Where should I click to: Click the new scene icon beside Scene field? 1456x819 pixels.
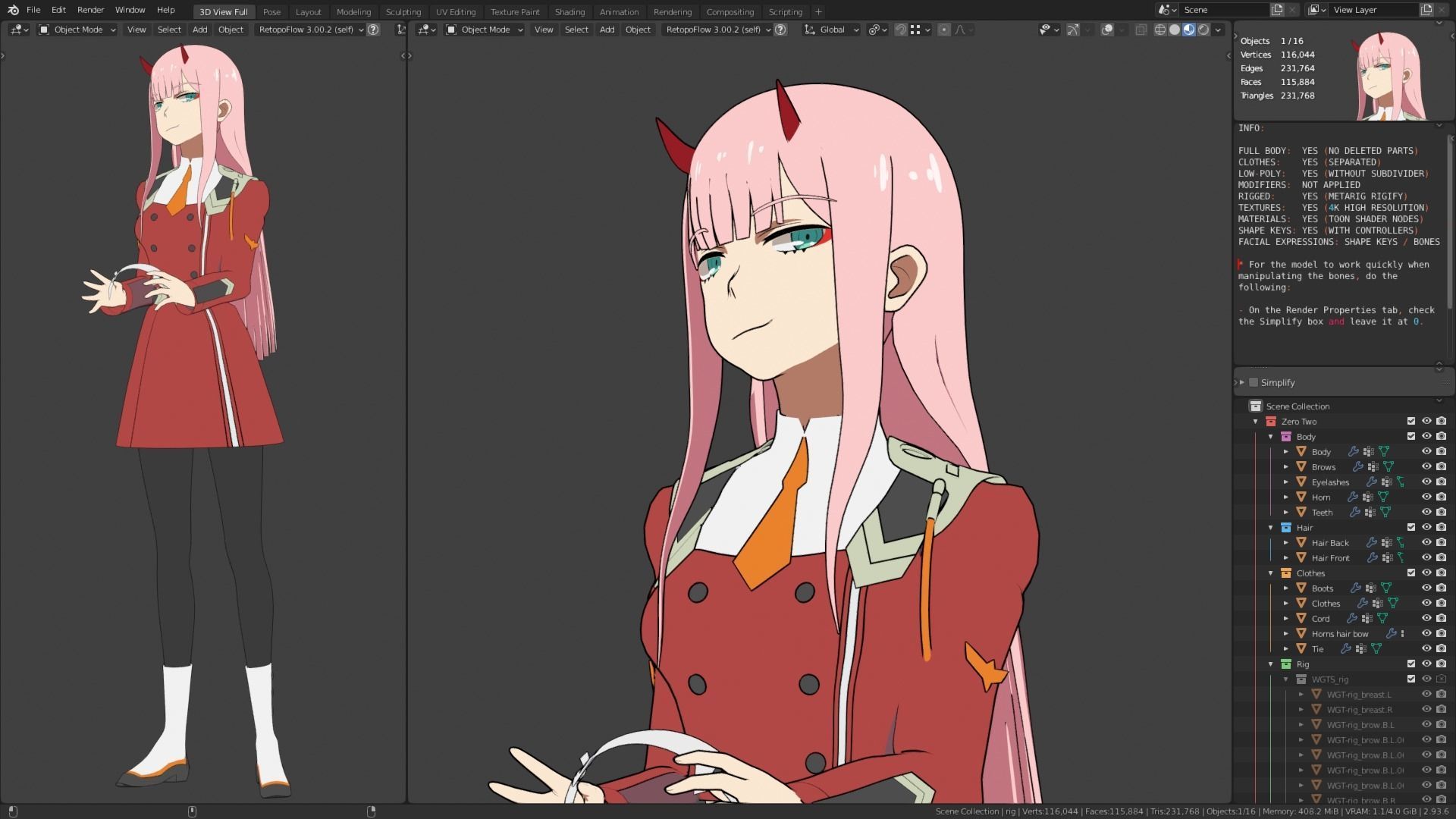point(1278,10)
